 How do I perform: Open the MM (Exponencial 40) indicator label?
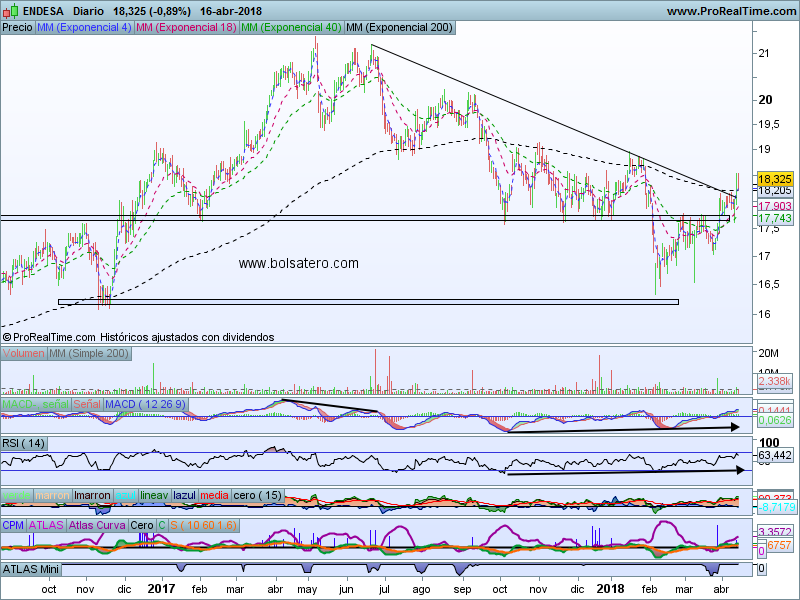click(x=290, y=28)
